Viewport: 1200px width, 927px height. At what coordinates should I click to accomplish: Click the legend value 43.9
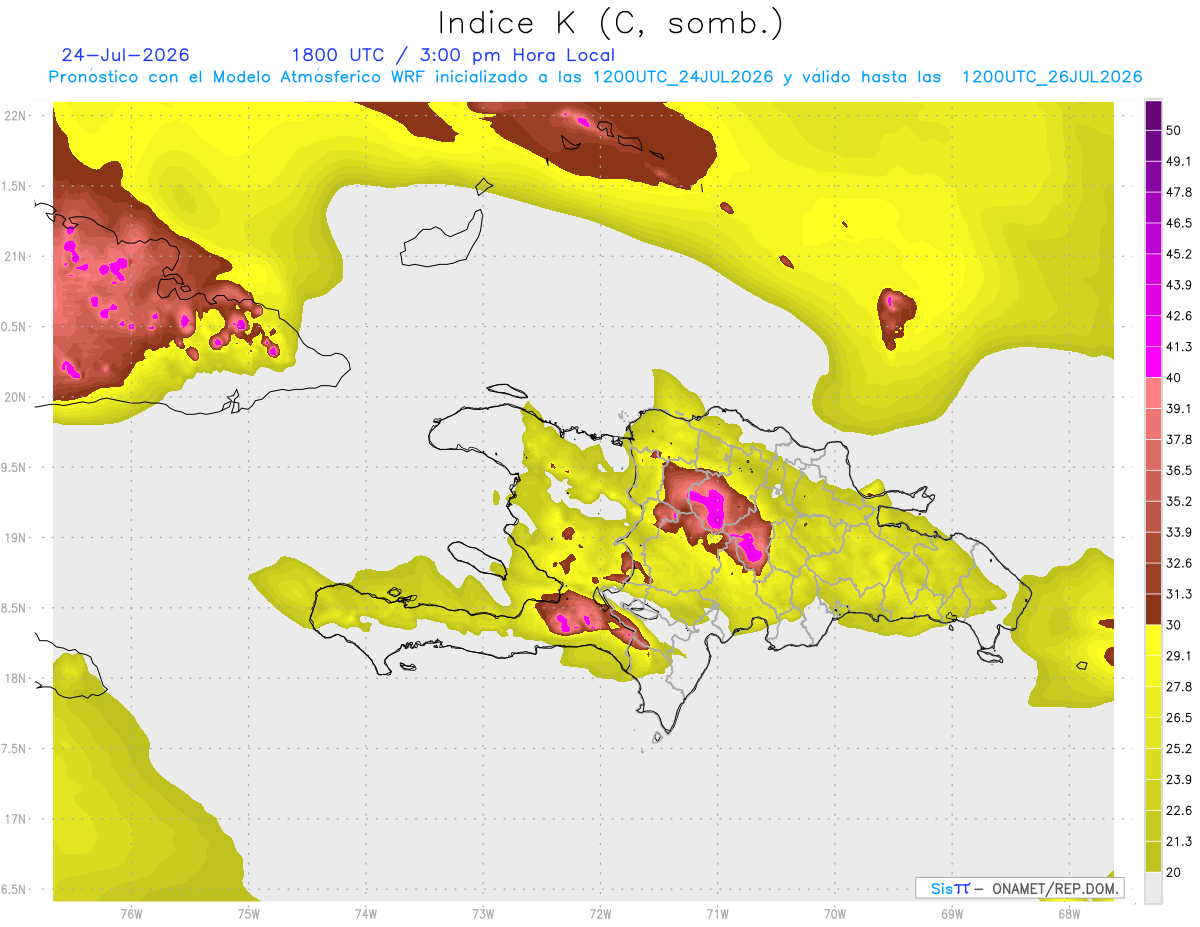coord(1179,285)
